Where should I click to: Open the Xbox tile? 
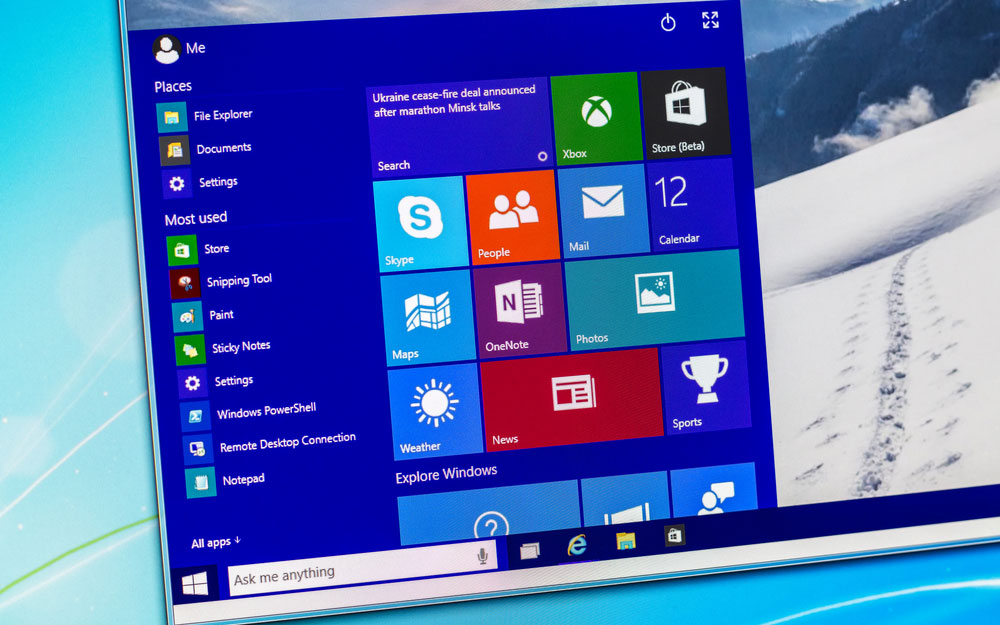point(596,117)
